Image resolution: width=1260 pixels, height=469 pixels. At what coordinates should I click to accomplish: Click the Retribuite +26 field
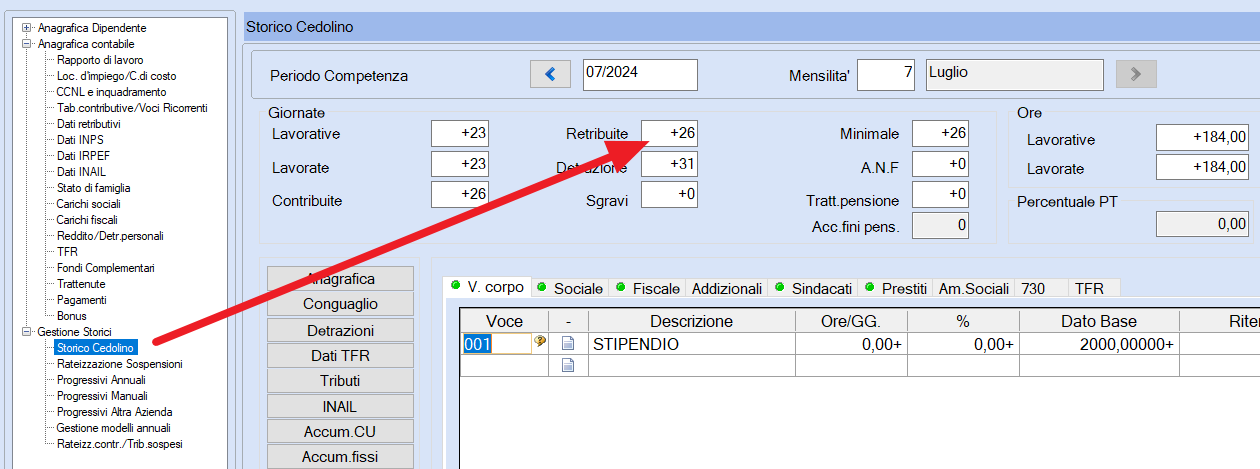point(669,133)
